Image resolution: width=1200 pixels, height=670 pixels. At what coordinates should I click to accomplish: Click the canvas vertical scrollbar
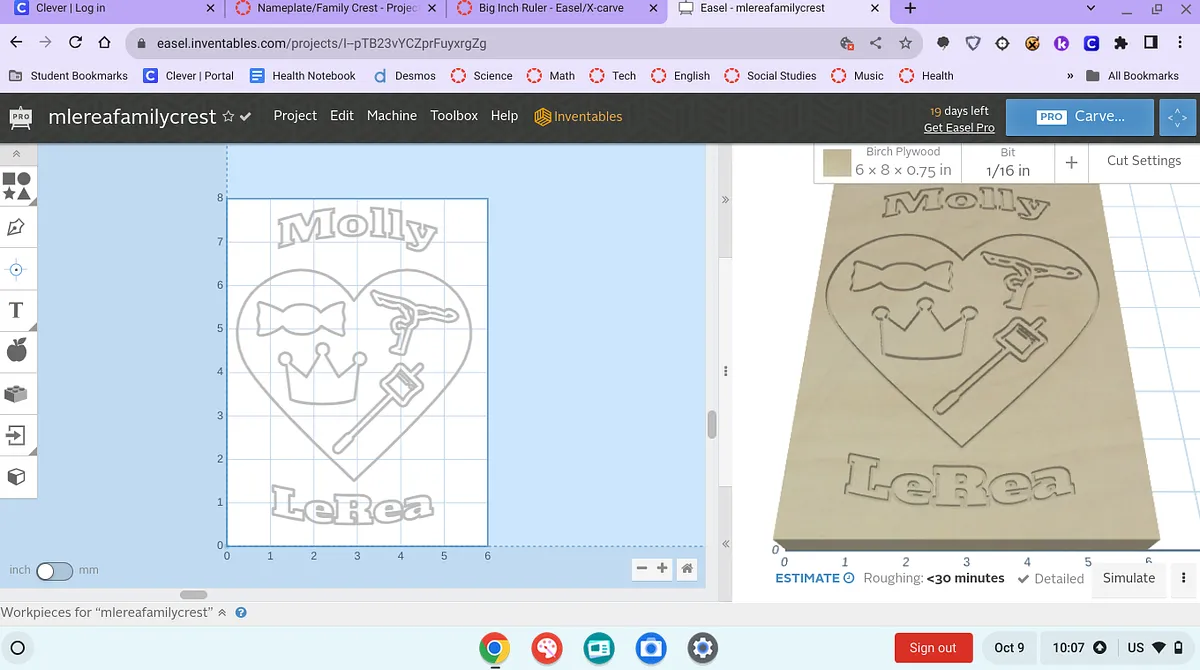pos(712,424)
